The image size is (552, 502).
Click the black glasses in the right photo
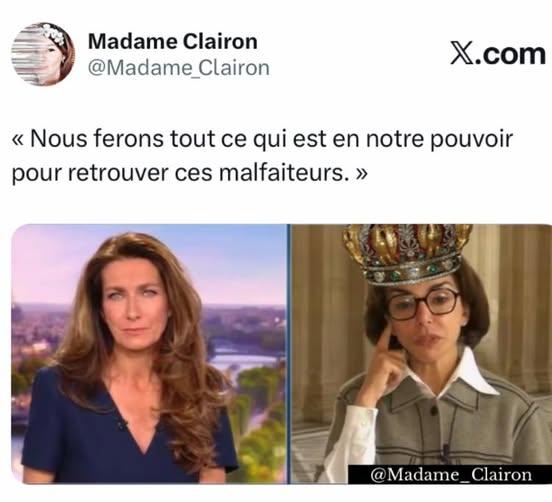(424, 304)
